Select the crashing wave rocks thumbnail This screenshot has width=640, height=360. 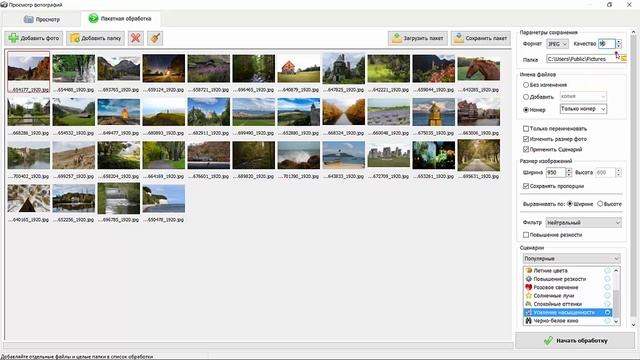pos(298,155)
